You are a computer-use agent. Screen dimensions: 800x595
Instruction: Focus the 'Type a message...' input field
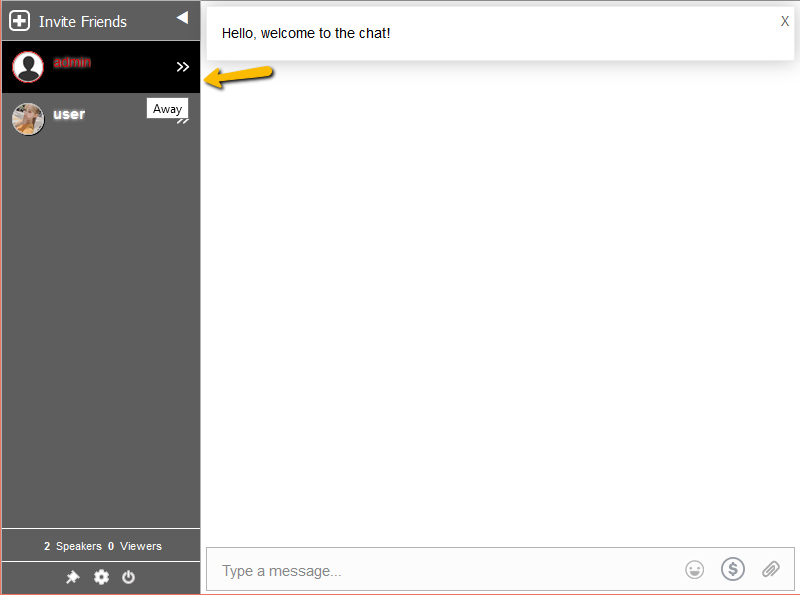point(440,570)
